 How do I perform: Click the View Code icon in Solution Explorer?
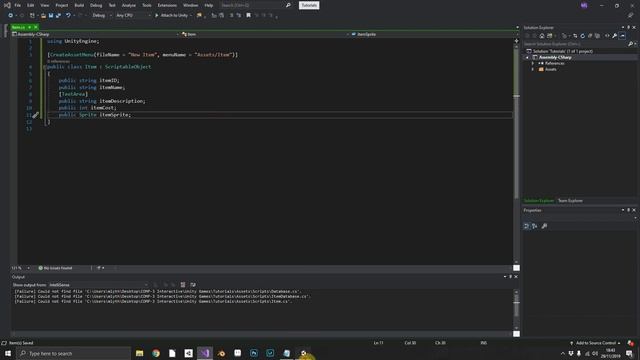pos(607,36)
